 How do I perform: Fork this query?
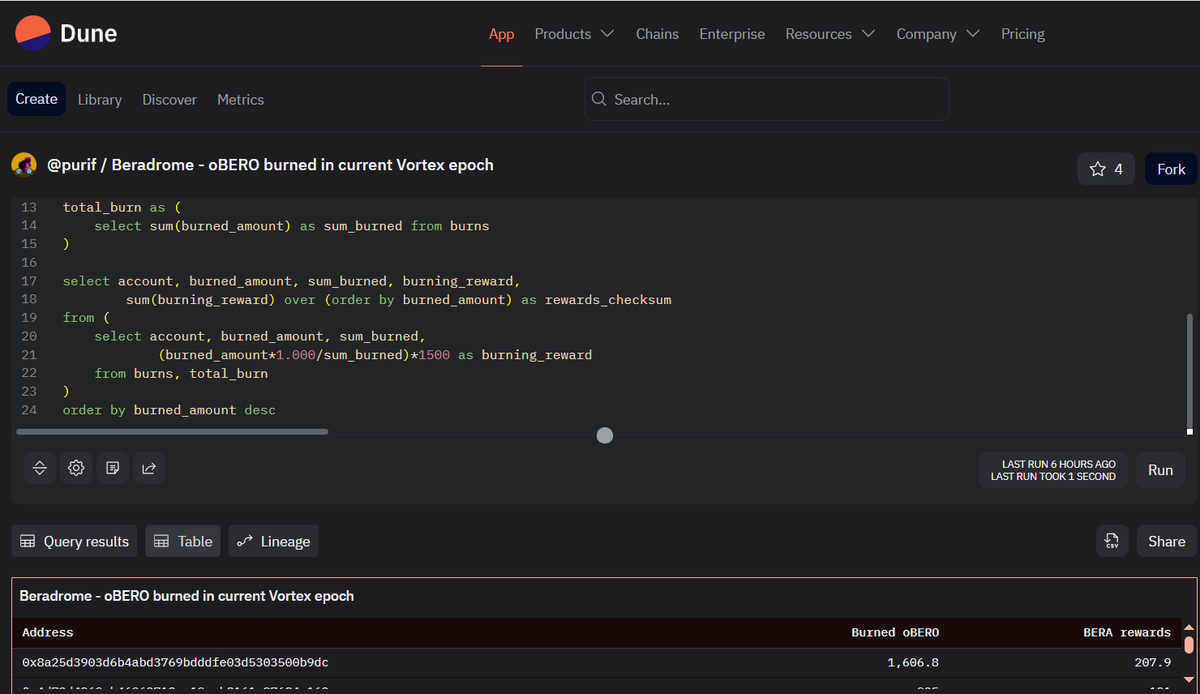click(x=1171, y=169)
